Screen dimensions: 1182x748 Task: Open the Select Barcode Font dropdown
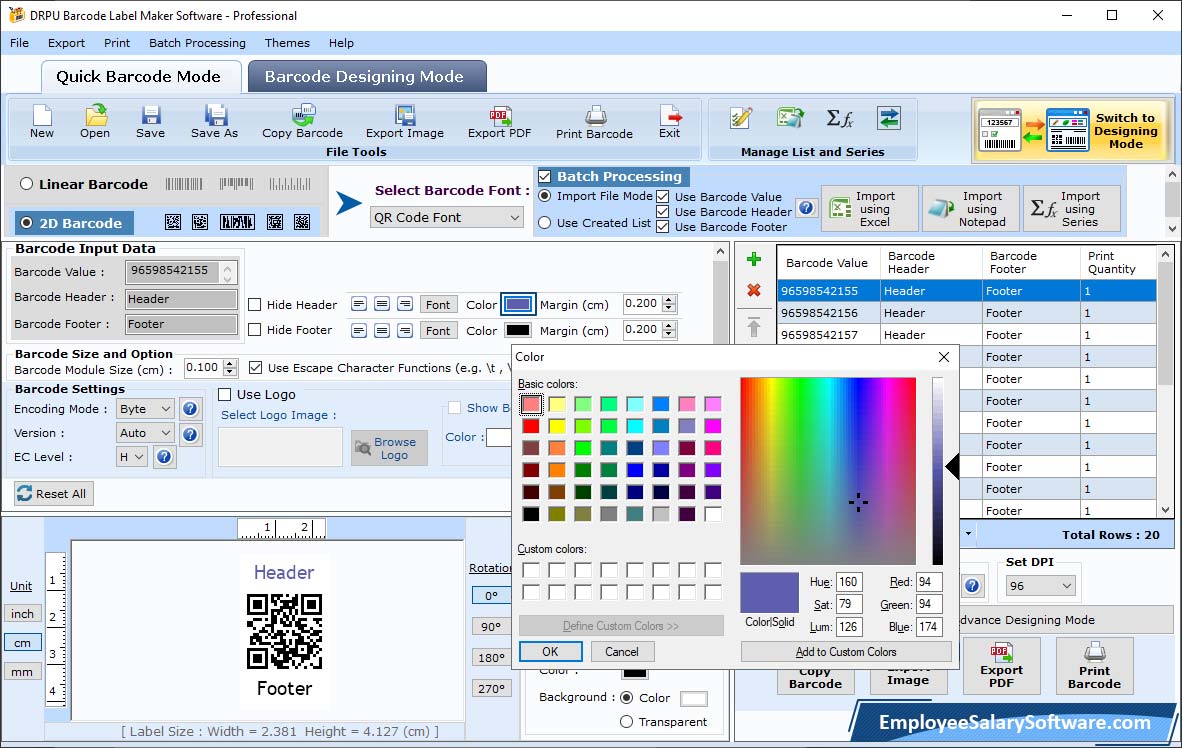447,218
